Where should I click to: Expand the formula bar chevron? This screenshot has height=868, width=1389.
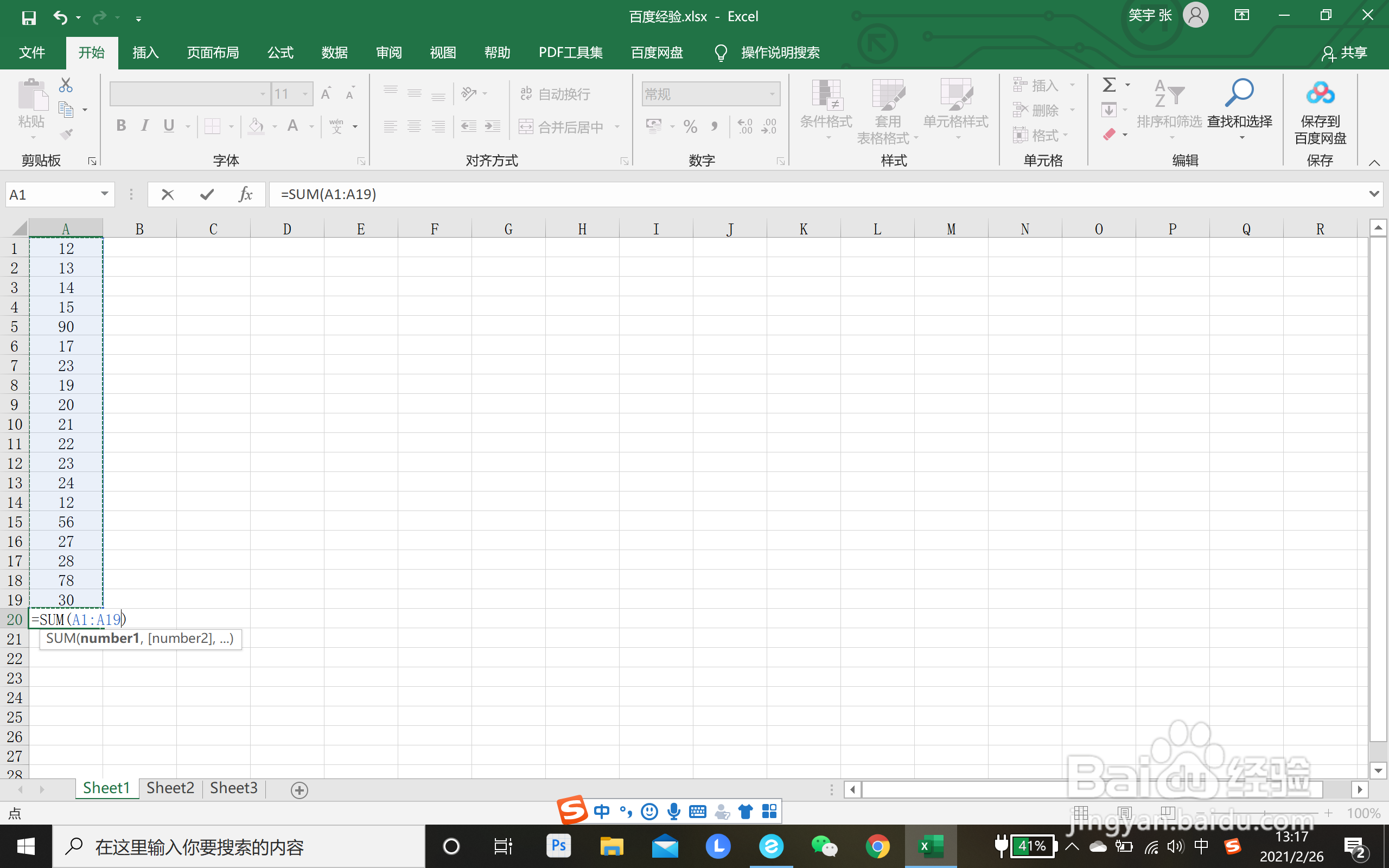tap(1374, 194)
